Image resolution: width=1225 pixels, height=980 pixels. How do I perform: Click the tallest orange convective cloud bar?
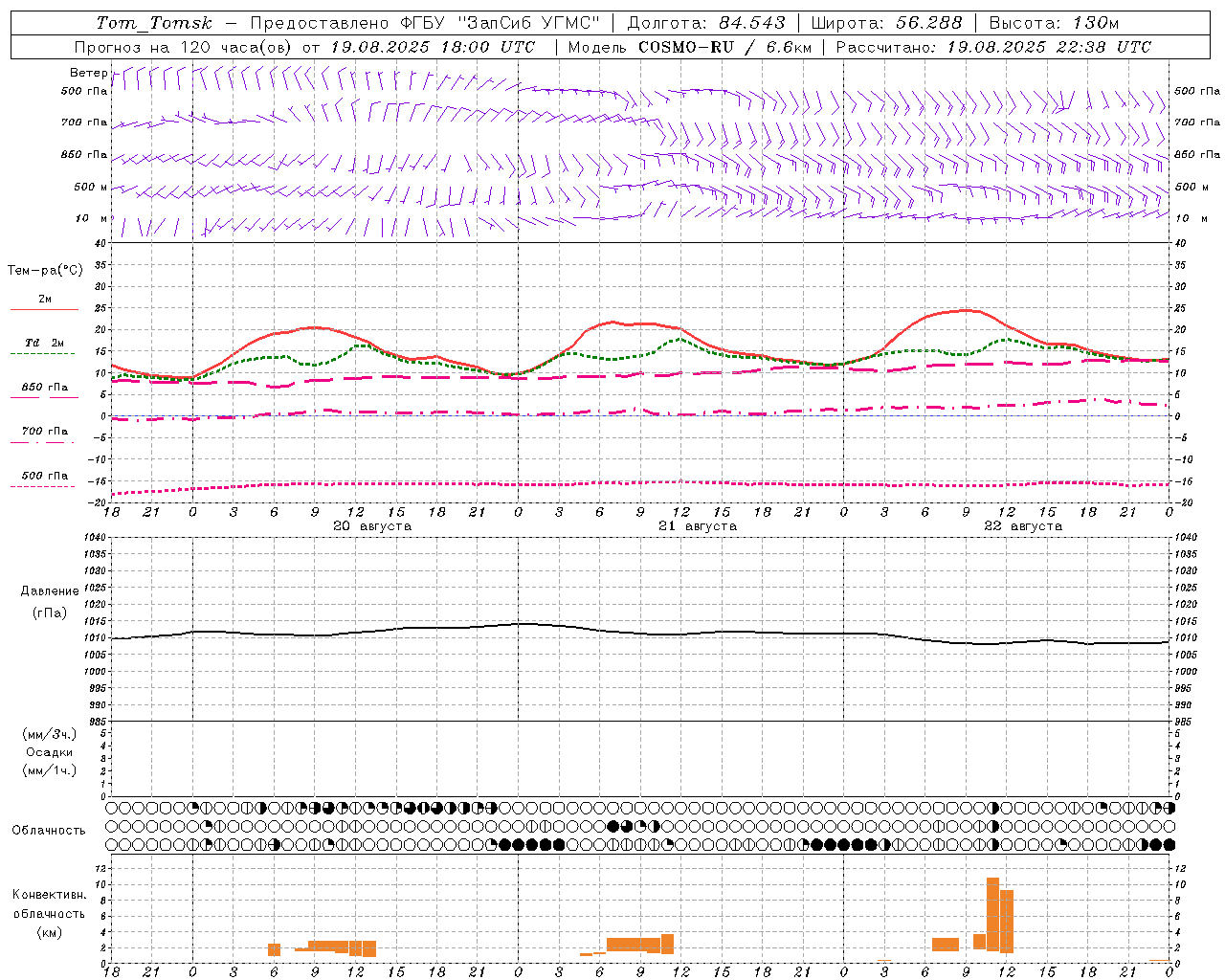[992, 913]
